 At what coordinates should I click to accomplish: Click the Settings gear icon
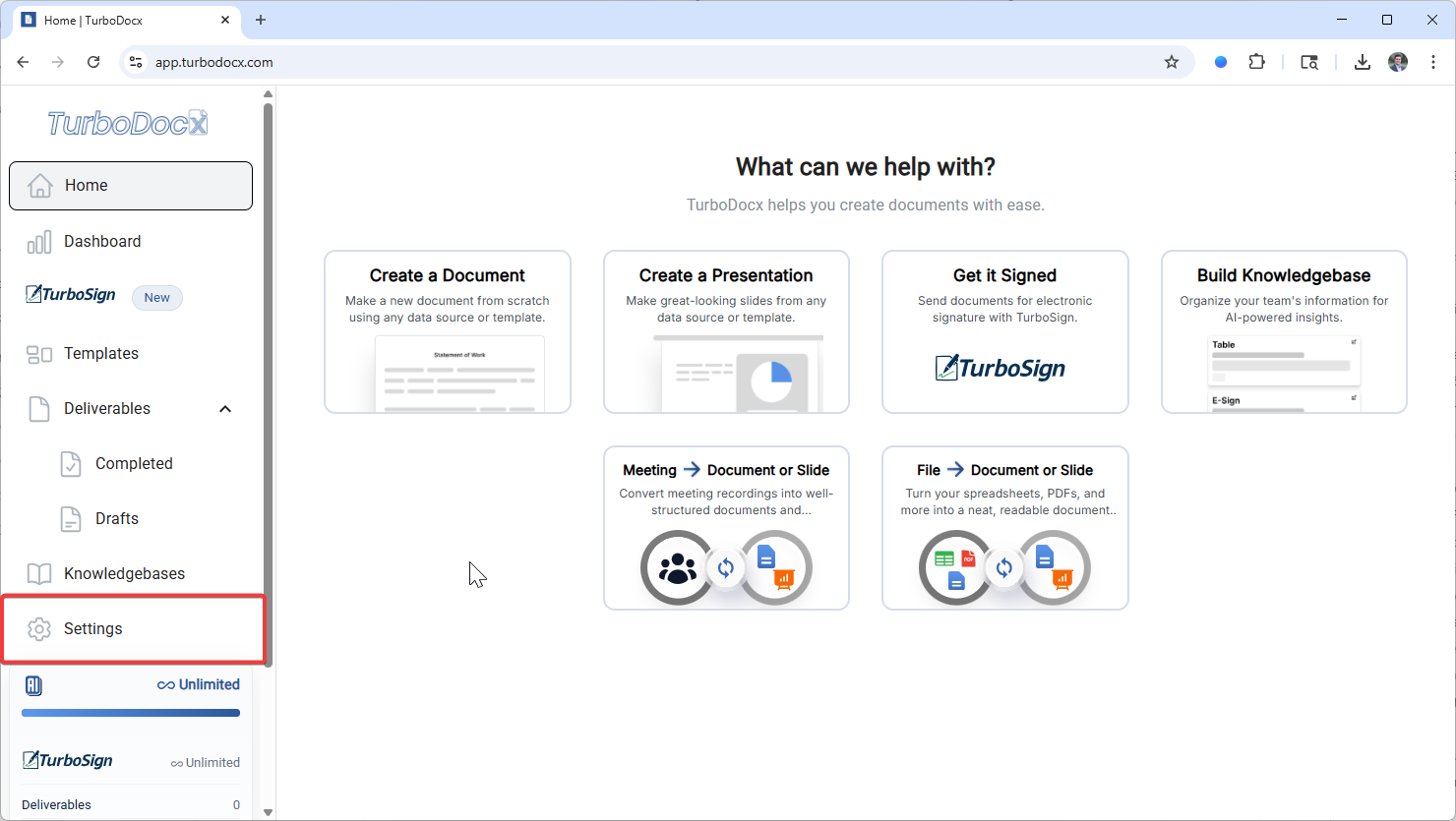click(x=39, y=629)
